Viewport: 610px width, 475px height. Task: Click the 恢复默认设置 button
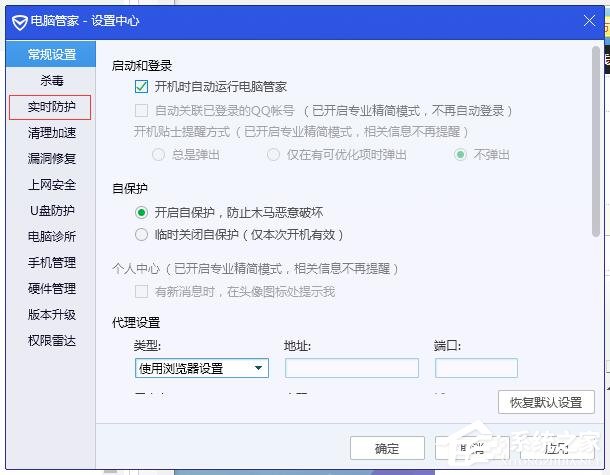tap(546, 402)
